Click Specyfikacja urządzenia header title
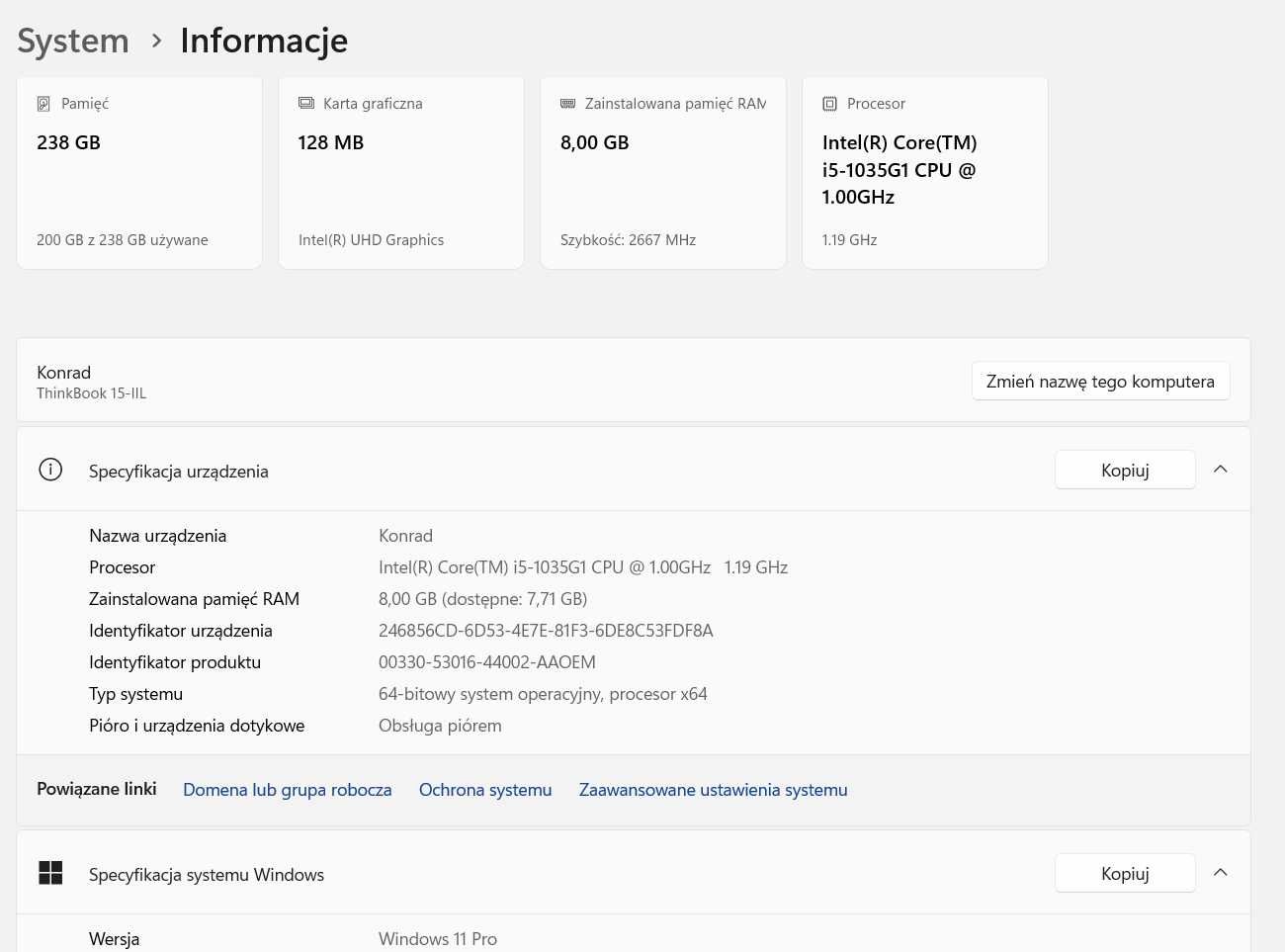 (179, 472)
